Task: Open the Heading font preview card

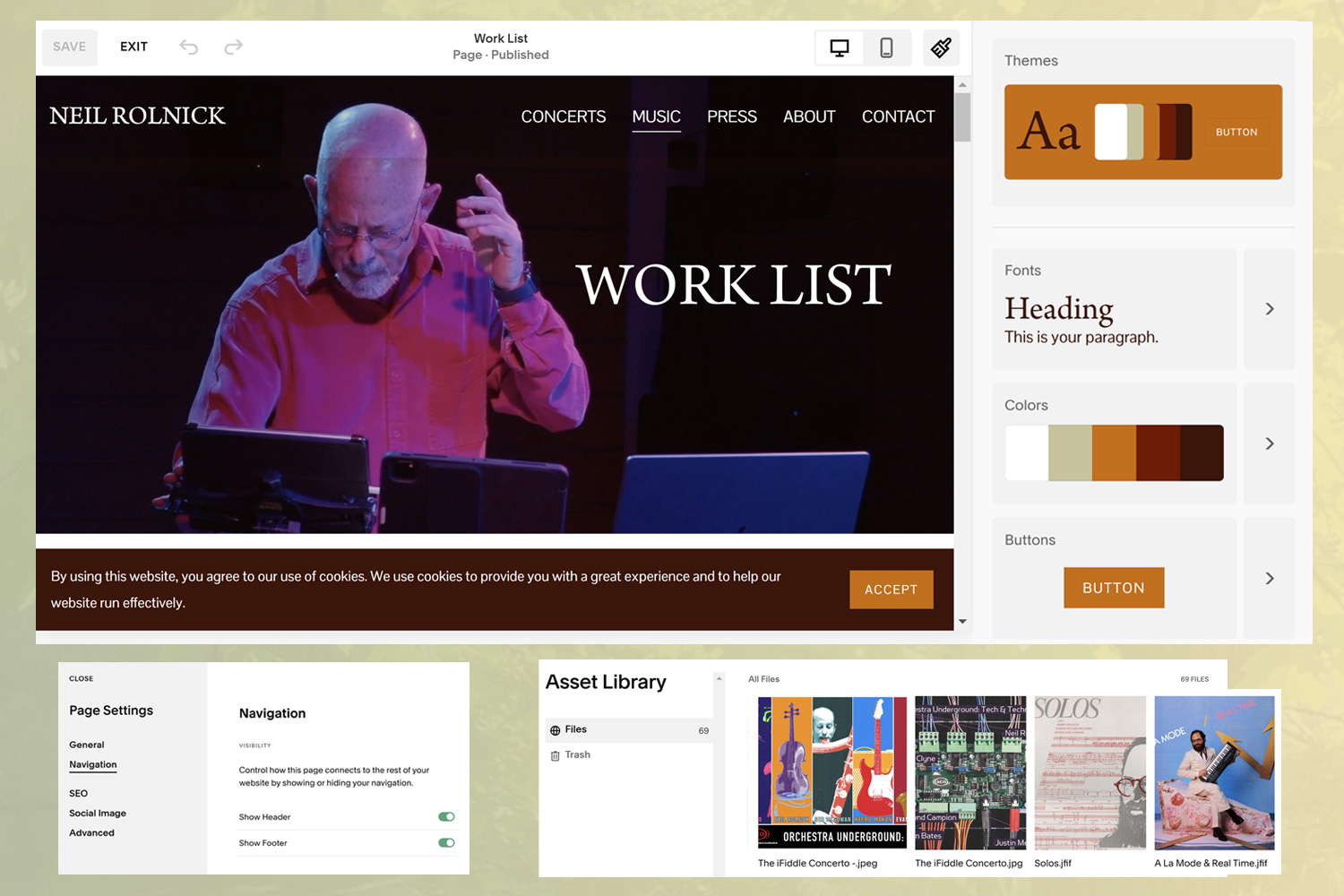Action: (1114, 309)
